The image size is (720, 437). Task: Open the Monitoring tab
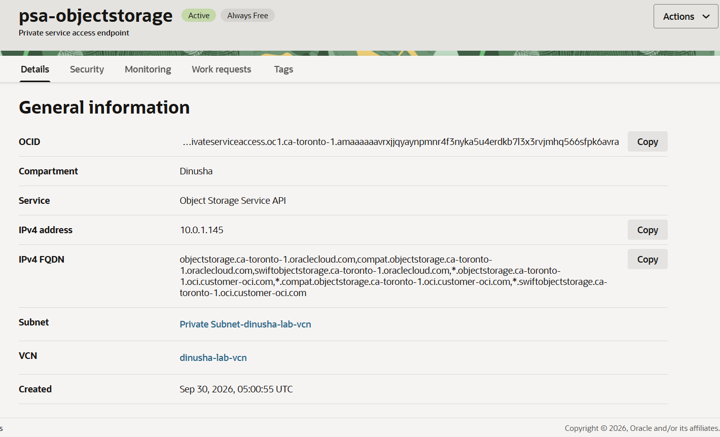pyautogui.click(x=148, y=69)
